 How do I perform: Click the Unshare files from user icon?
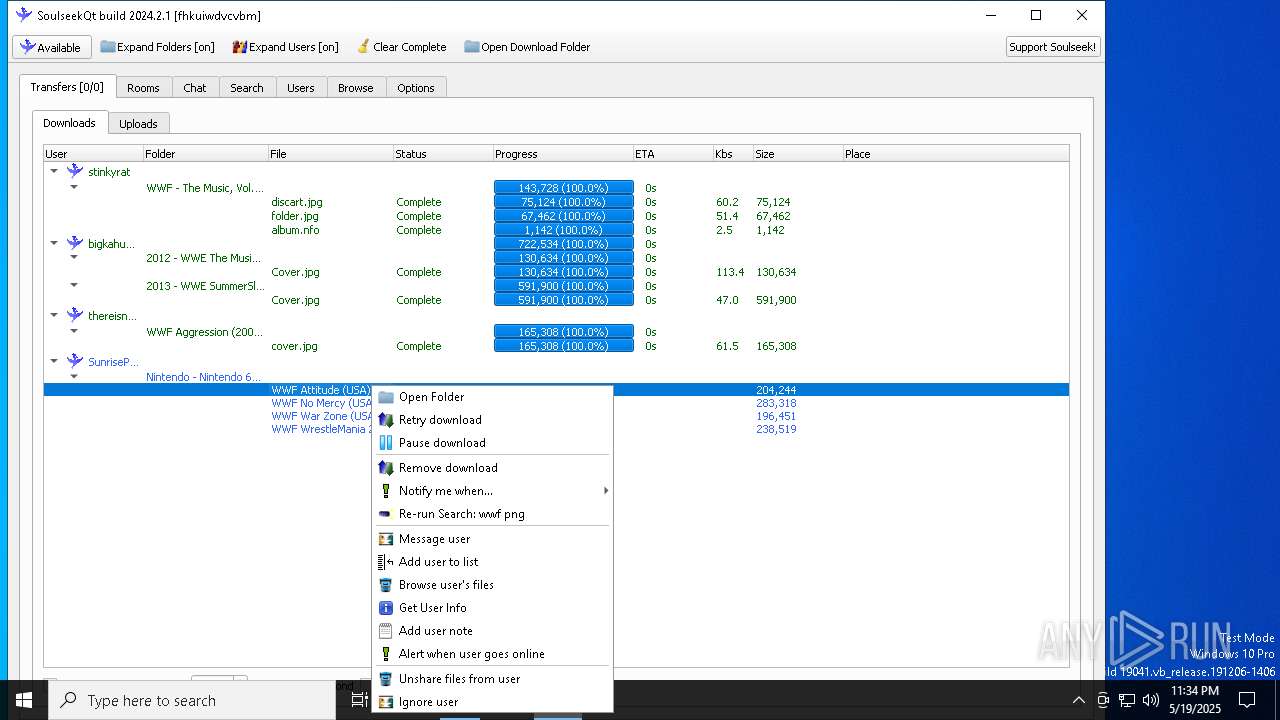pyautogui.click(x=386, y=679)
